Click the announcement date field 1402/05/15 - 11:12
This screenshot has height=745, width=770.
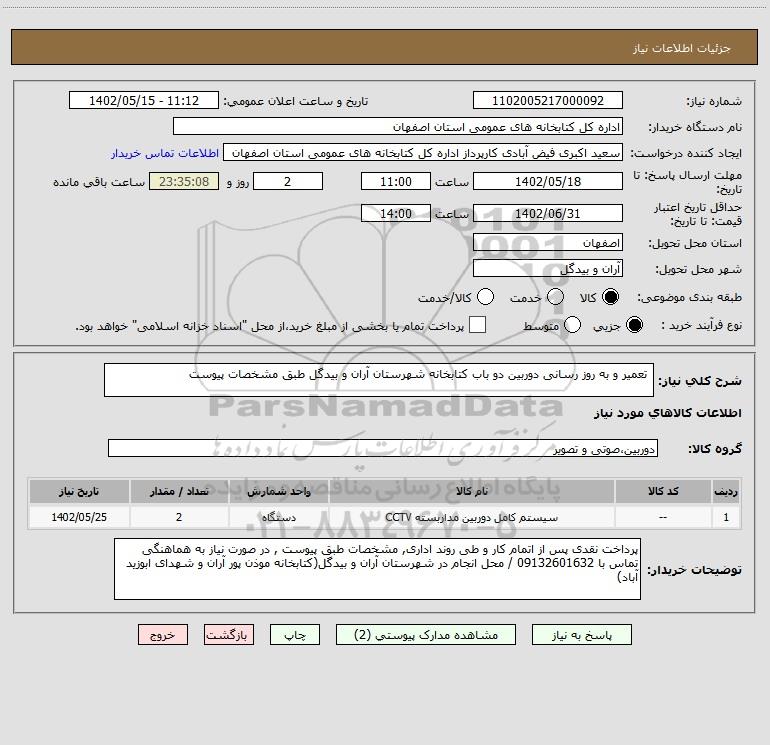tap(144, 101)
